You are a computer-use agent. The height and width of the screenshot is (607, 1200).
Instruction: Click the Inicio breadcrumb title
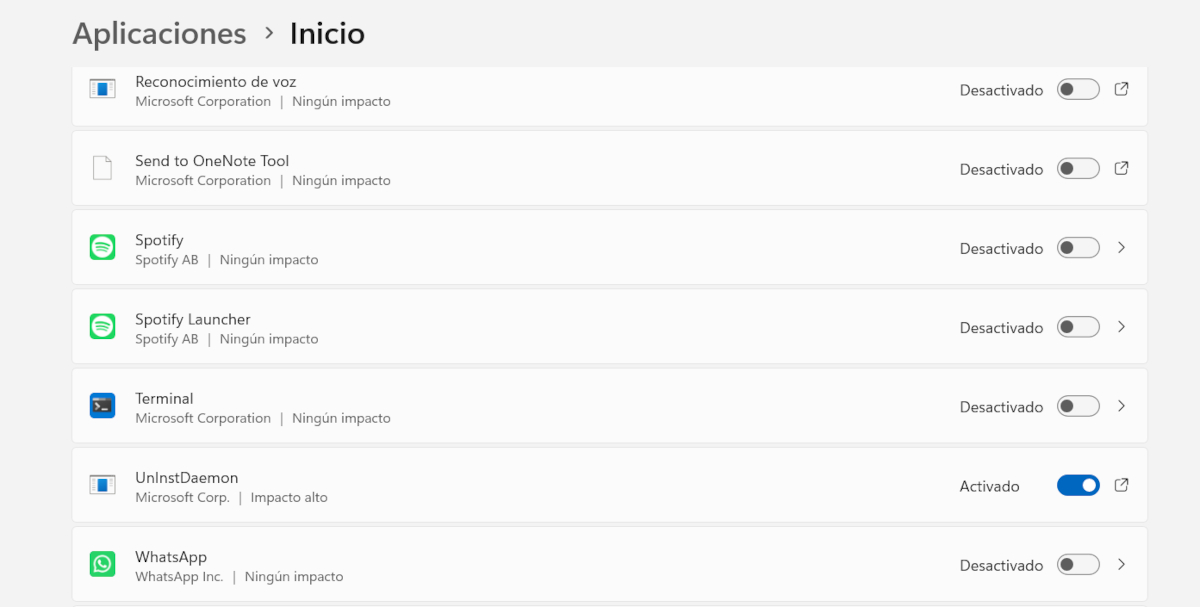pos(327,34)
